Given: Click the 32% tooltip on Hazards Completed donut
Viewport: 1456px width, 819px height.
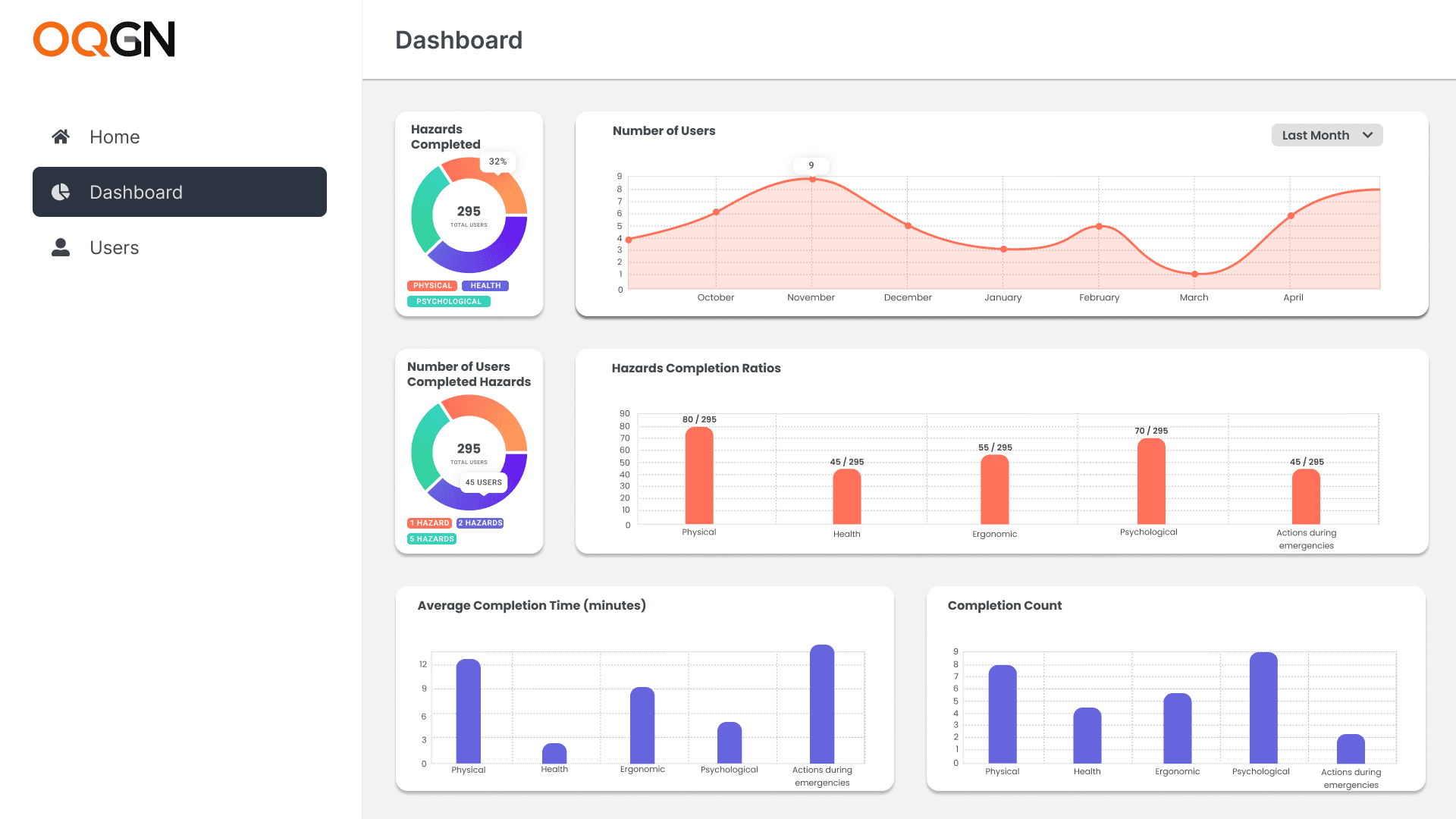Looking at the screenshot, I should tap(498, 162).
